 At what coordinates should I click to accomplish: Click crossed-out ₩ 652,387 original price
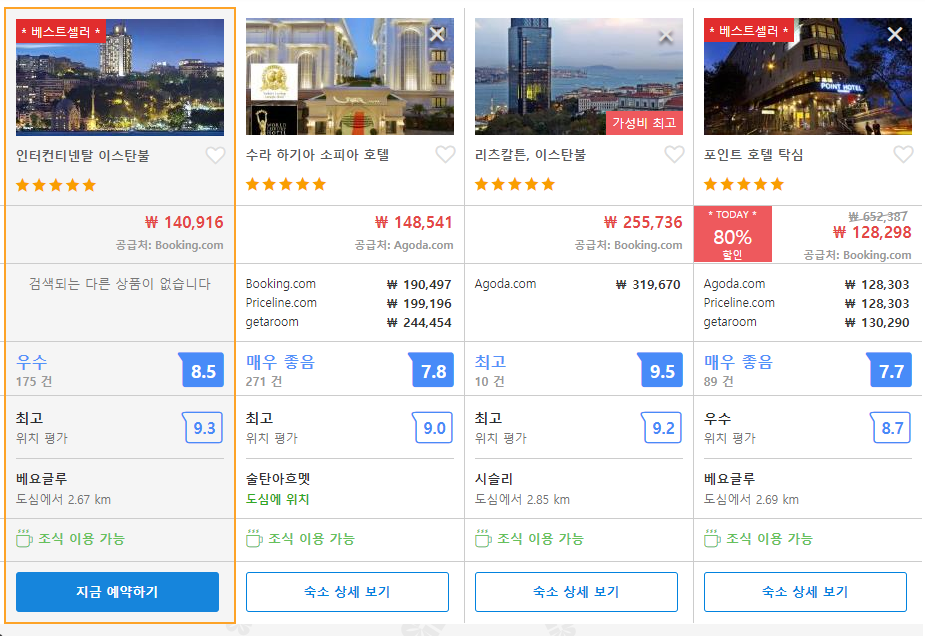[x=877, y=217]
